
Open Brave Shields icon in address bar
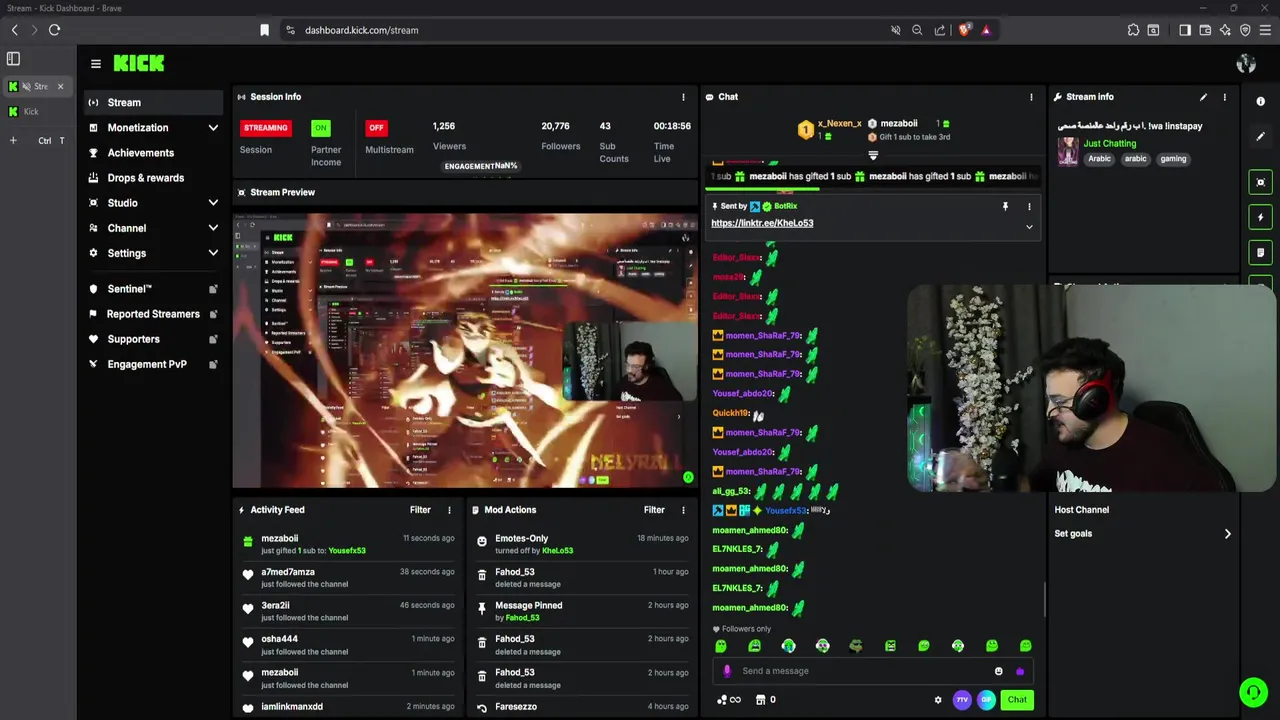(x=964, y=30)
